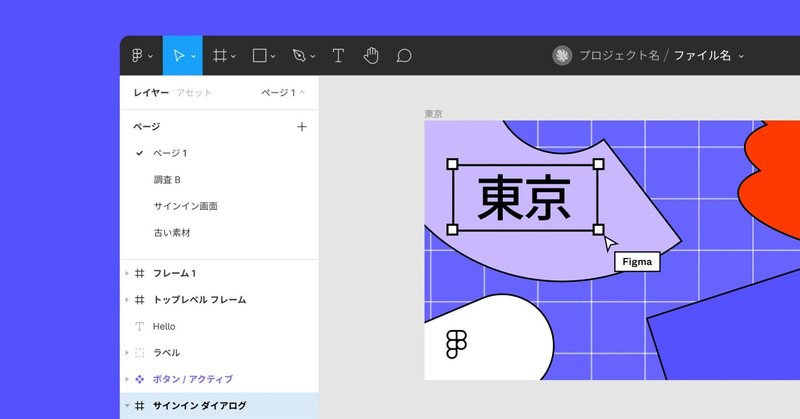Select the ボタン / アクティブ layer name
The width and height of the screenshot is (800, 419).
tap(193, 379)
